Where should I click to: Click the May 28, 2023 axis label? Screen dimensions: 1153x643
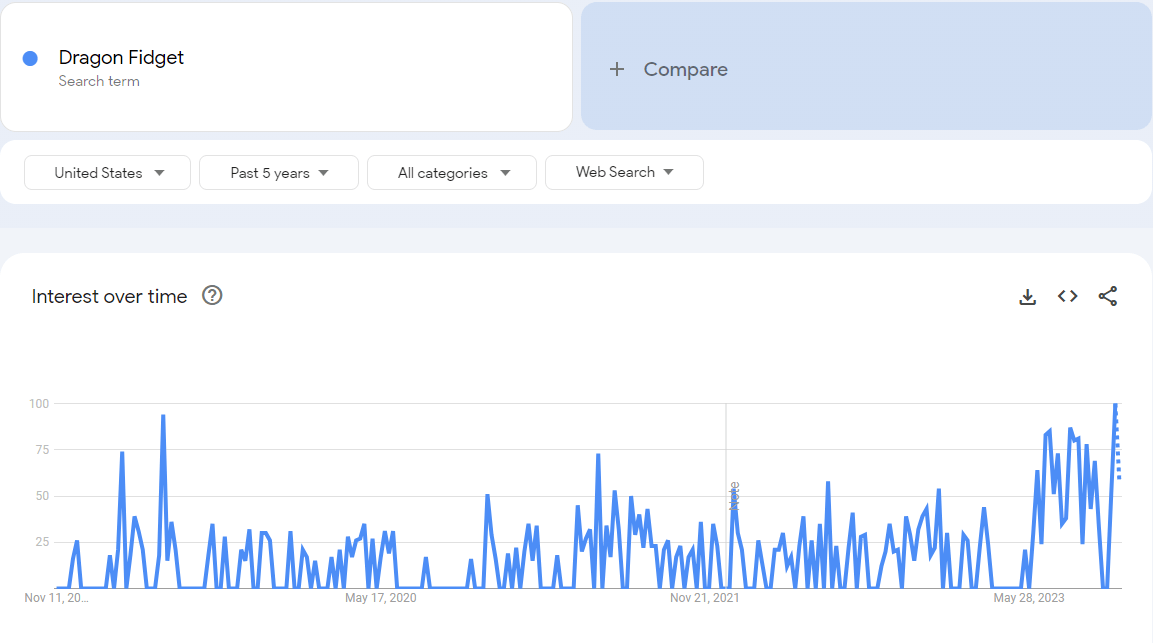1029,598
